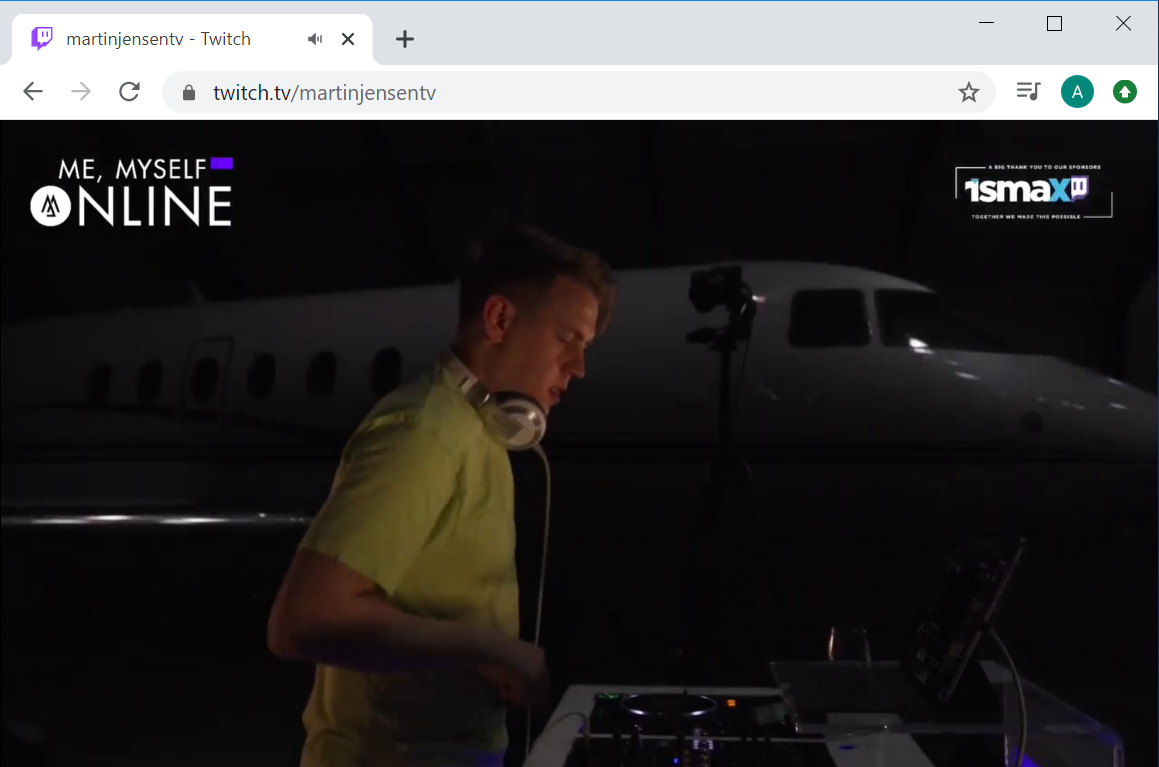Screen dimensions: 1159x767
Task: Reload the Twitch page
Action: pyautogui.click(x=129, y=92)
